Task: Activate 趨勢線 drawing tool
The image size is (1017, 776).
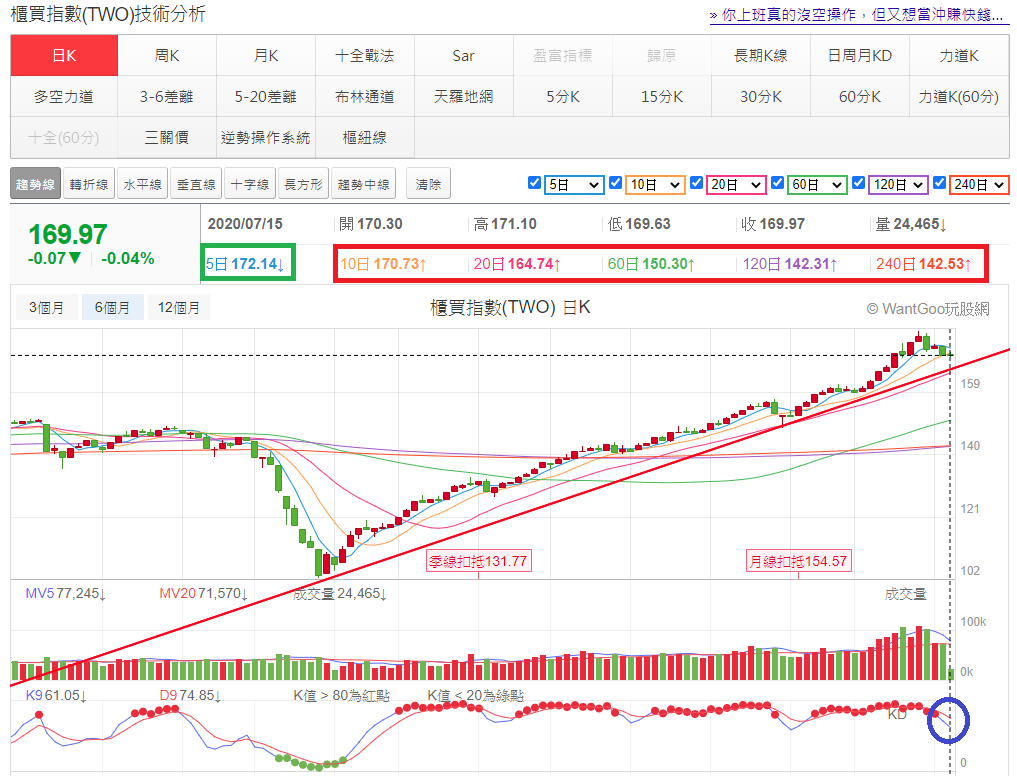Action: coord(36,184)
